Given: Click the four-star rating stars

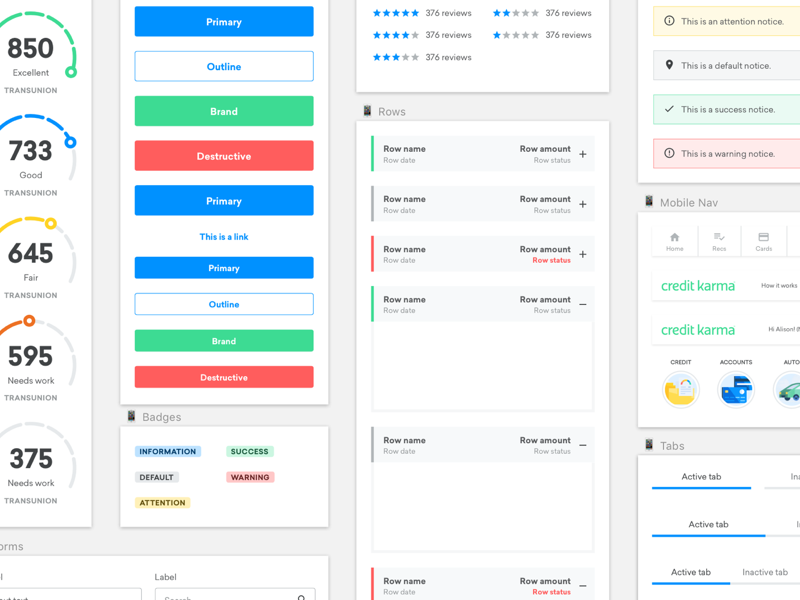Looking at the screenshot, I should (395, 35).
